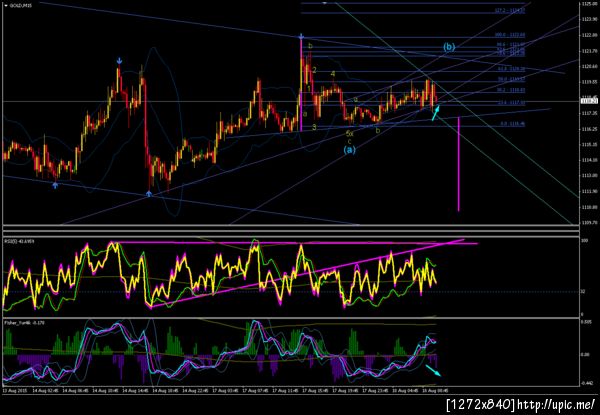Select the Fibonacci 61.8 level label
600x415 pixels.
pos(511,69)
